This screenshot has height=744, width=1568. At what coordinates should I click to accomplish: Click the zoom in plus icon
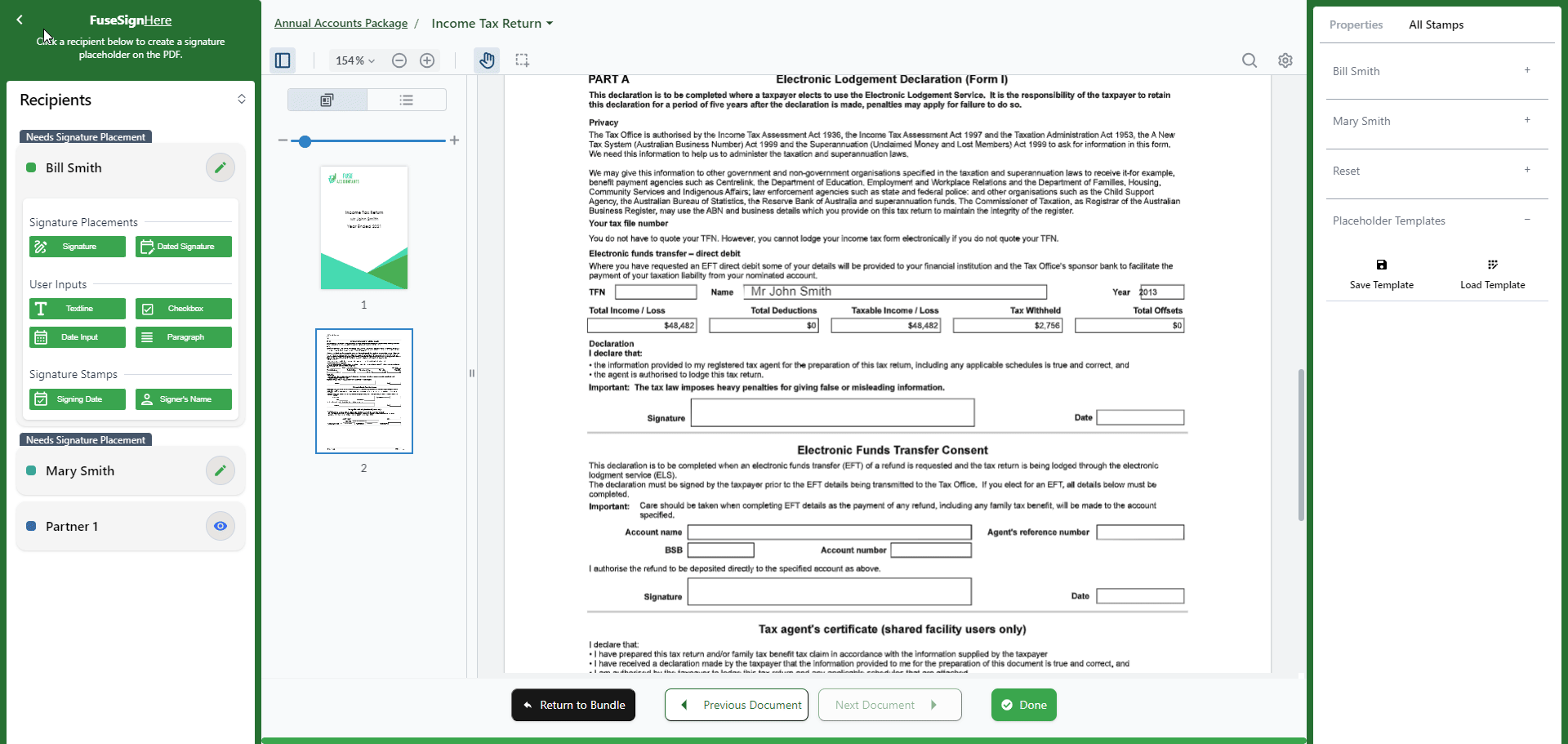[x=427, y=60]
